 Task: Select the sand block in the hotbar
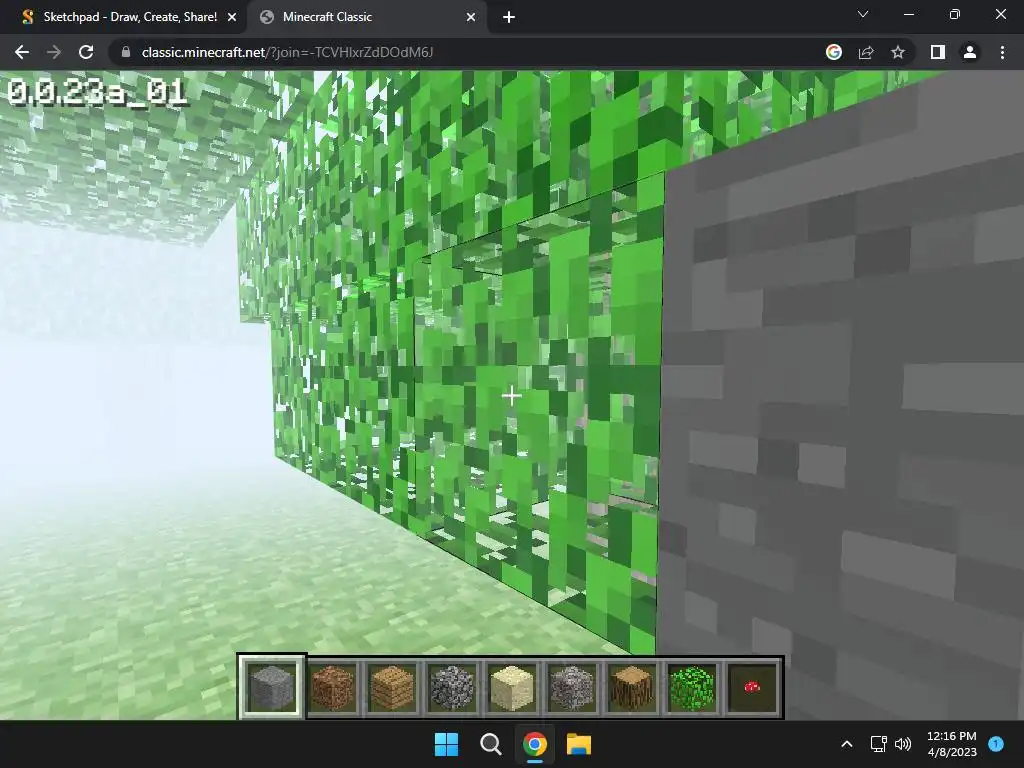(x=512, y=687)
